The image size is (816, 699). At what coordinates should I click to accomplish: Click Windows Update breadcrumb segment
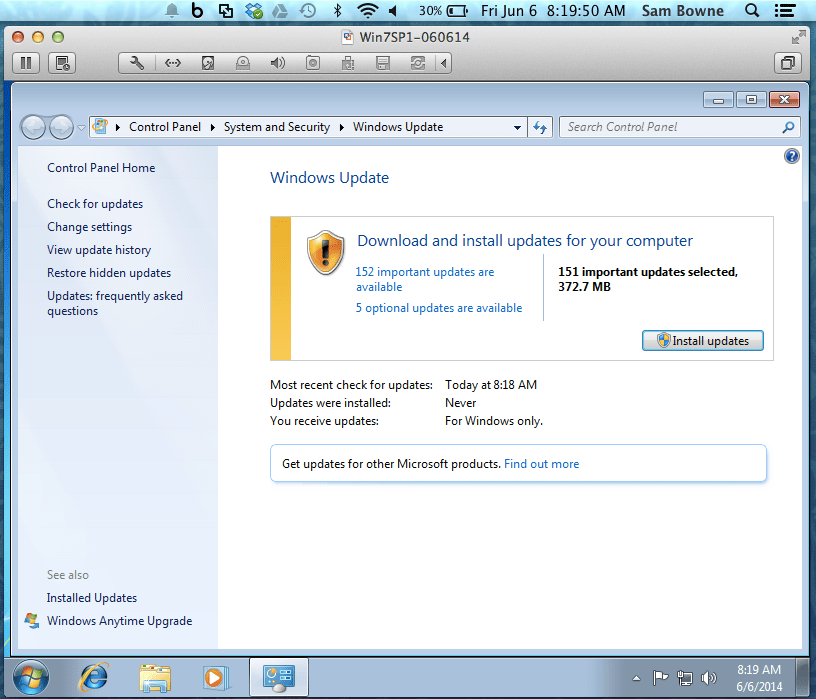pos(398,127)
